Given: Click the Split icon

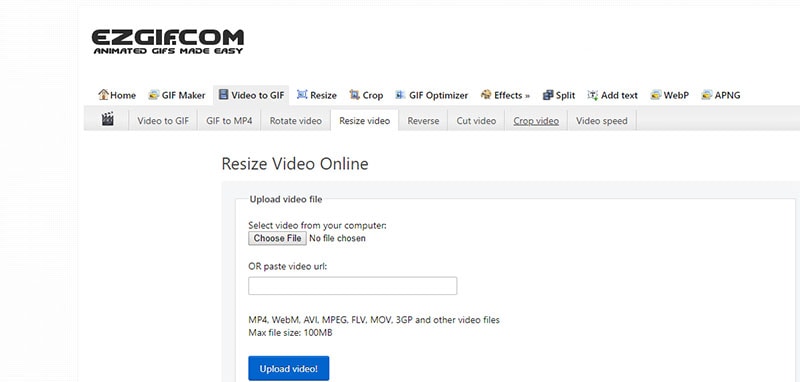Looking at the screenshot, I should 548,95.
